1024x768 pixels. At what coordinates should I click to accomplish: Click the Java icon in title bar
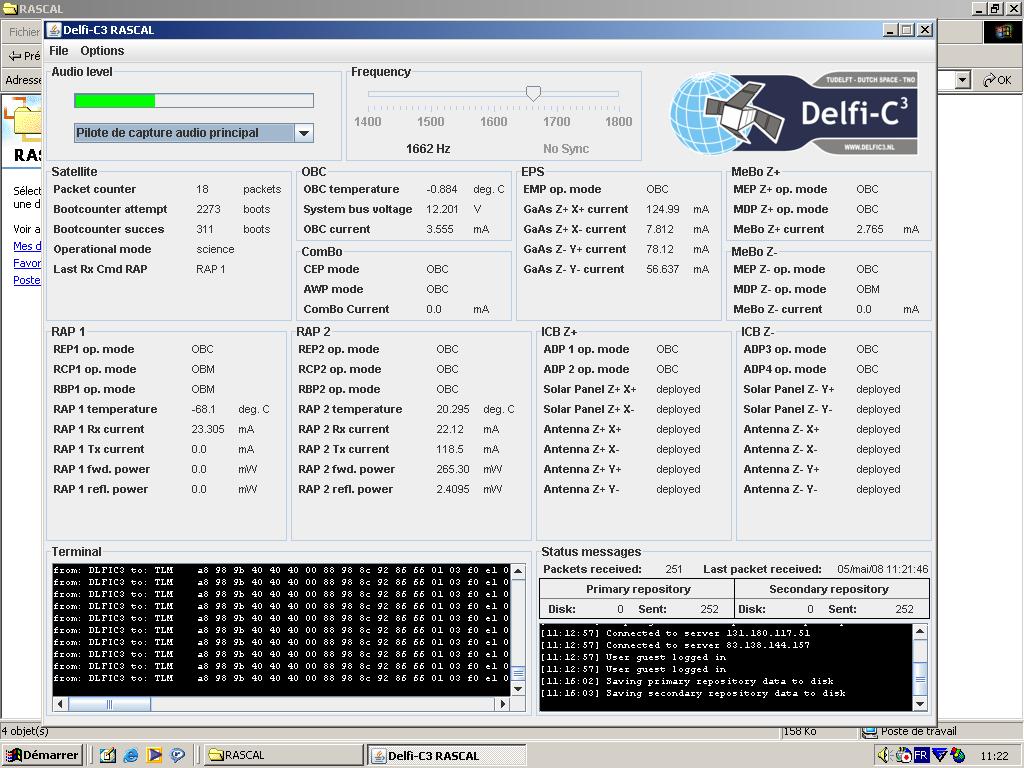click(54, 30)
